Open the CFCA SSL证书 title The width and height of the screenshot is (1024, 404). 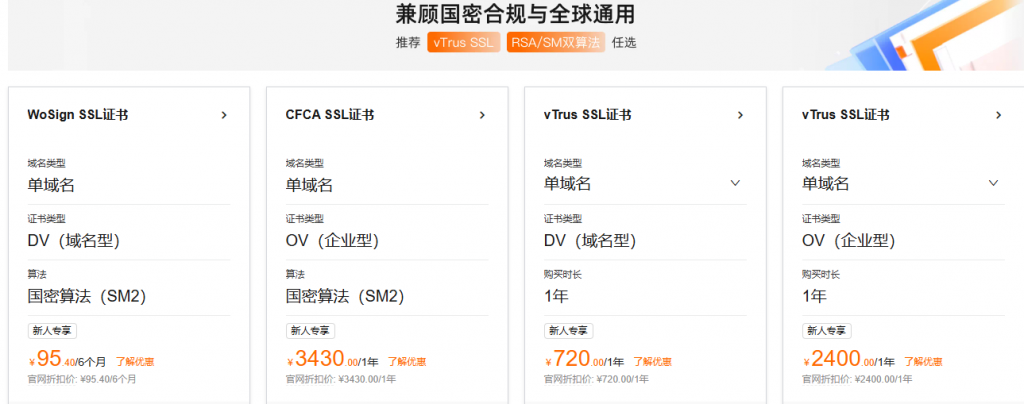330,115
